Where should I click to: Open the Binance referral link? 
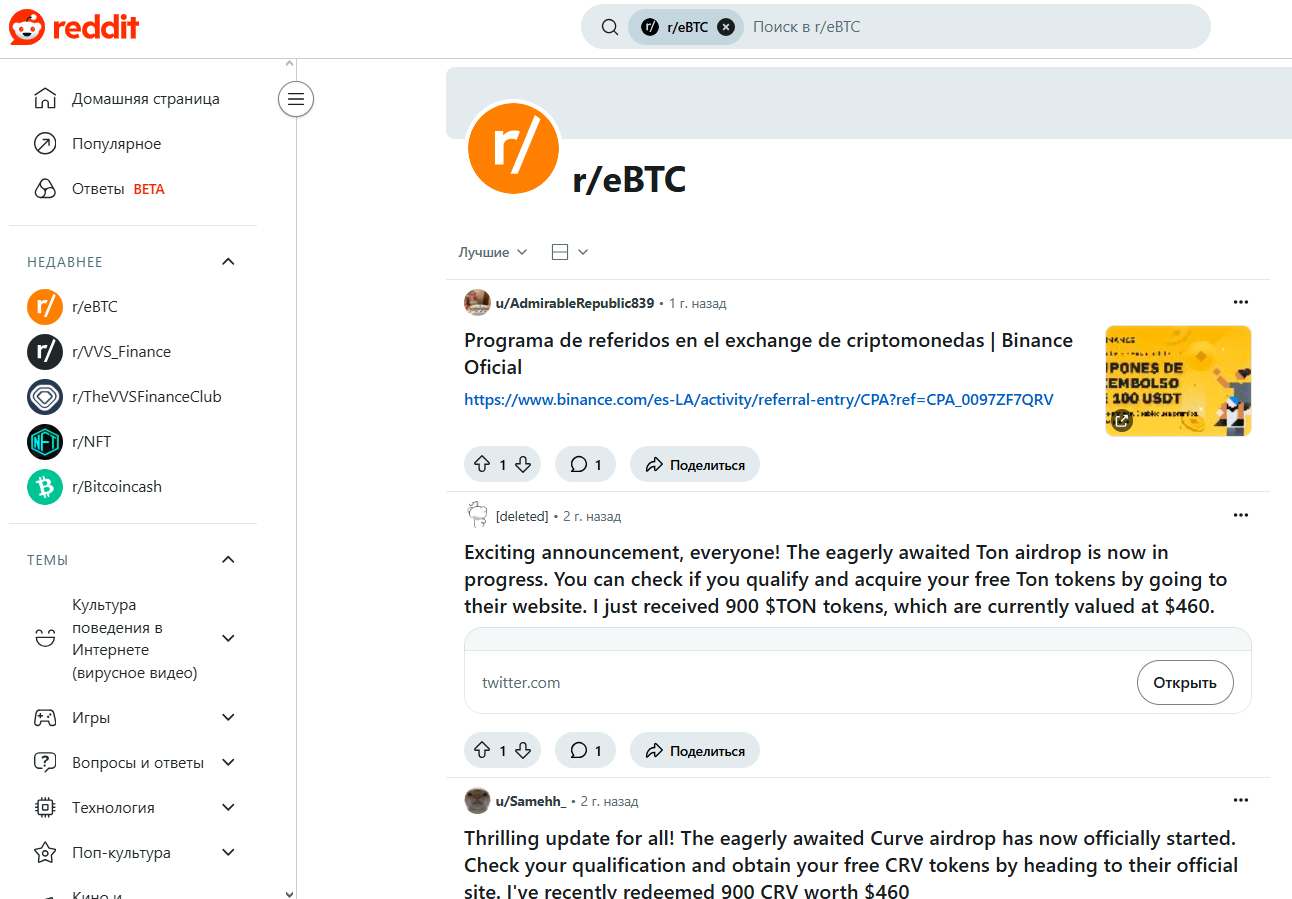(758, 400)
